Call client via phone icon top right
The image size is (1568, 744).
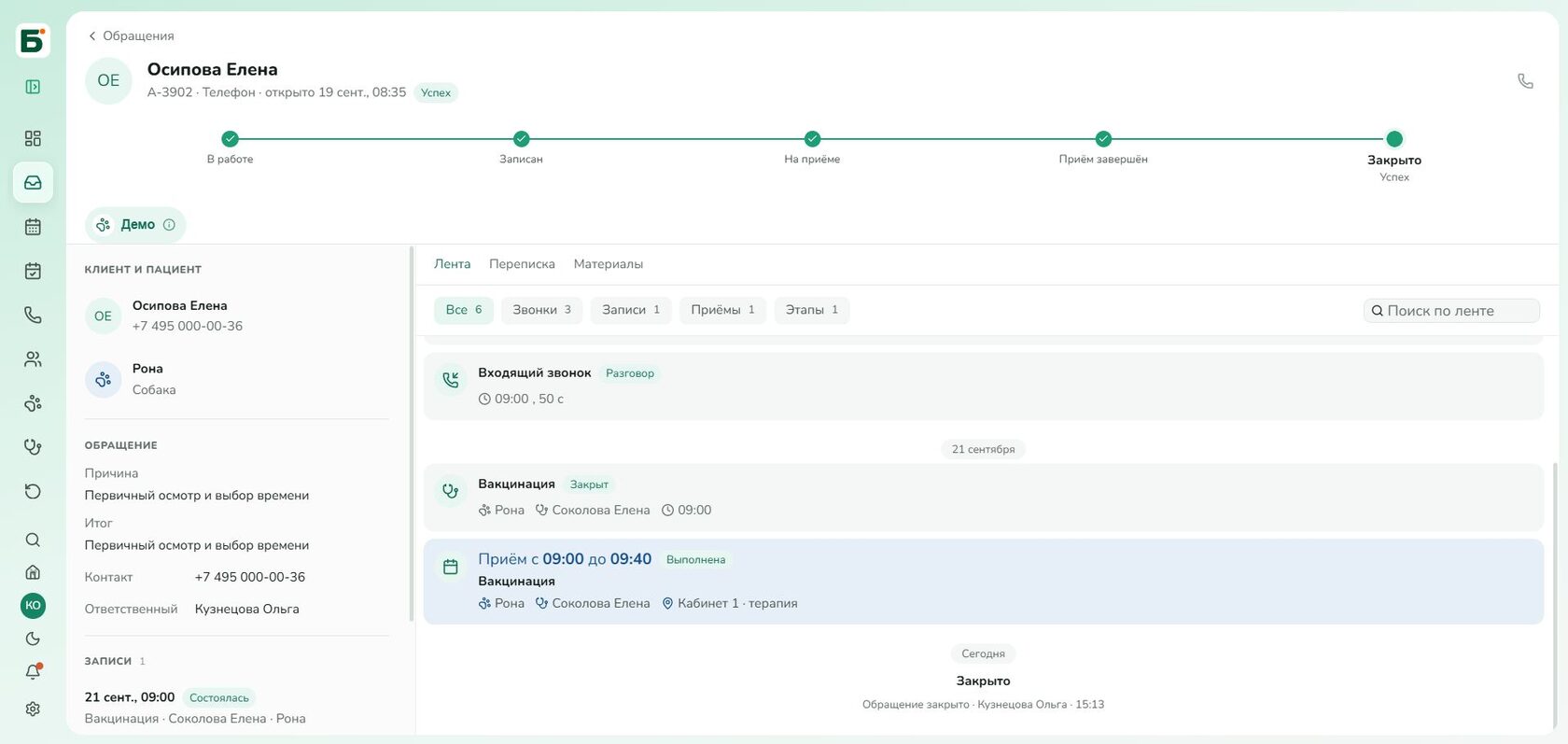[x=1525, y=81]
